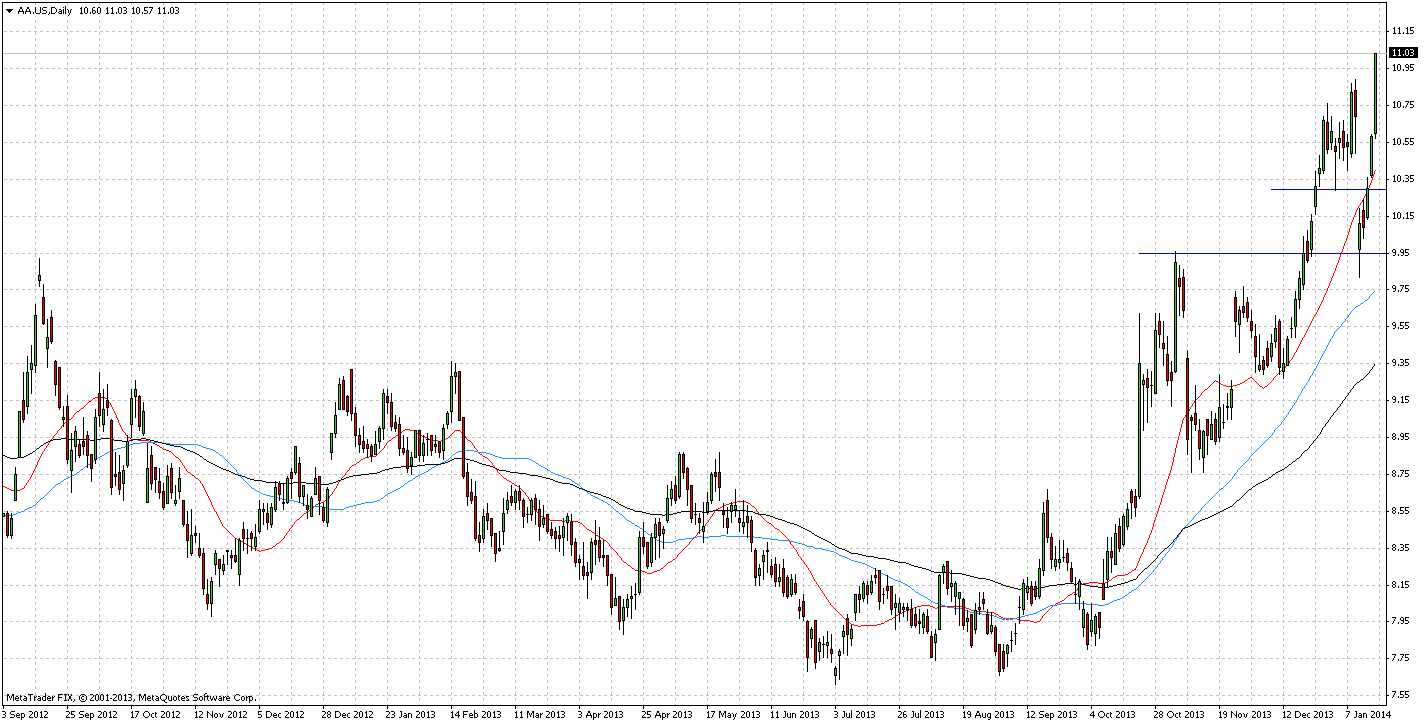Viewport: 1426px width, 723px height.
Task: Click the 23 Jan 2013 date label
Action: click(411, 715)
